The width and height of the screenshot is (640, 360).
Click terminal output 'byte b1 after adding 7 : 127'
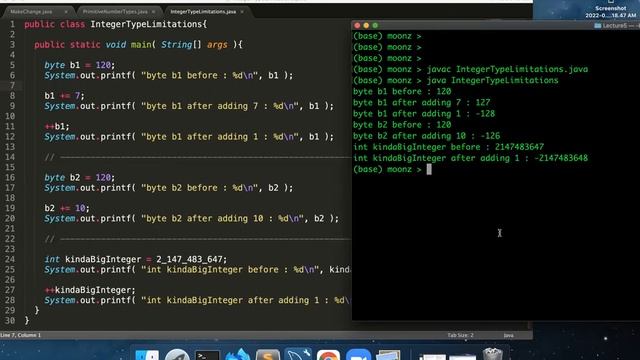pos(422,102)
